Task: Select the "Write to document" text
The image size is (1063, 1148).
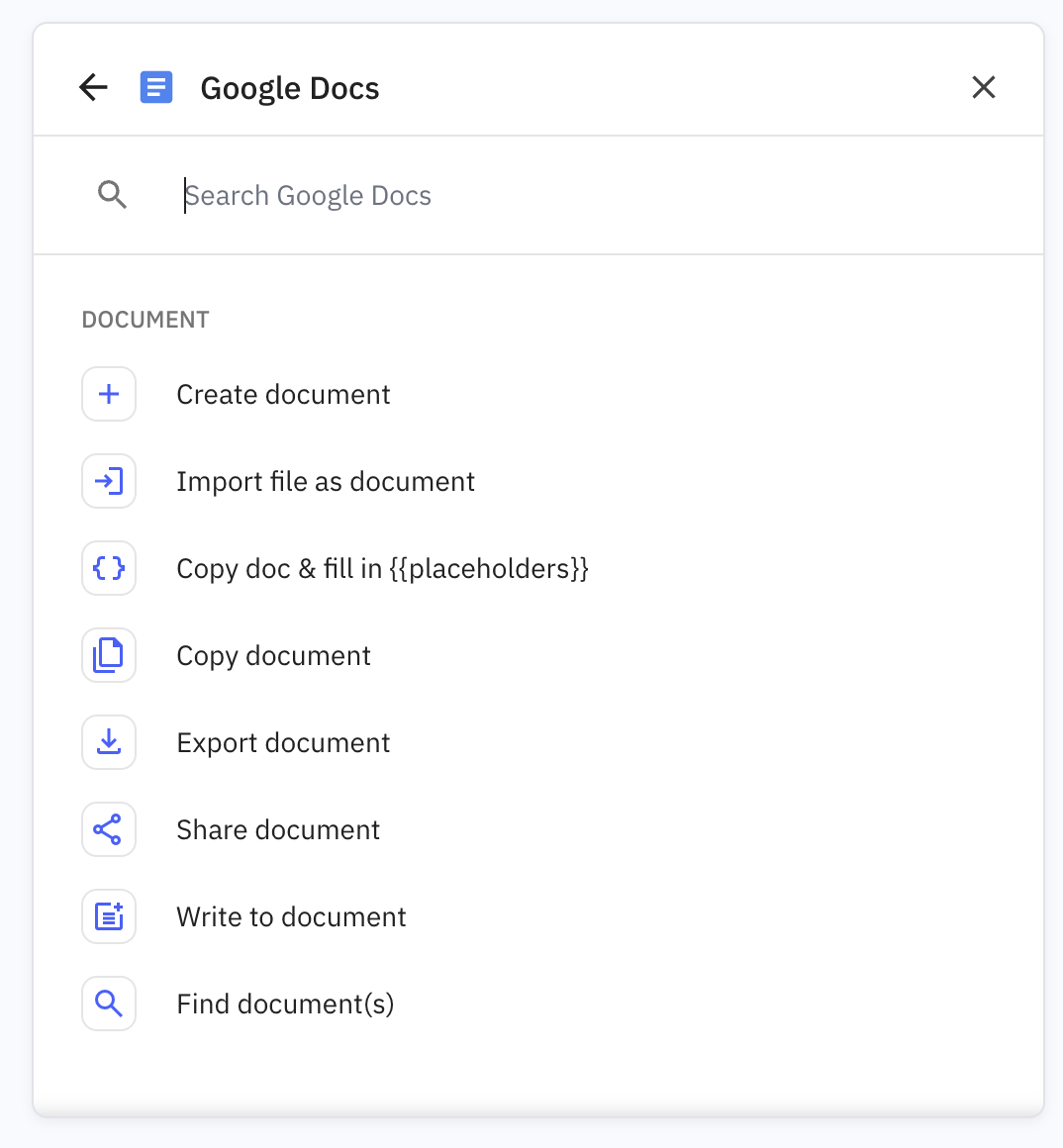Action: pos(291,917)
